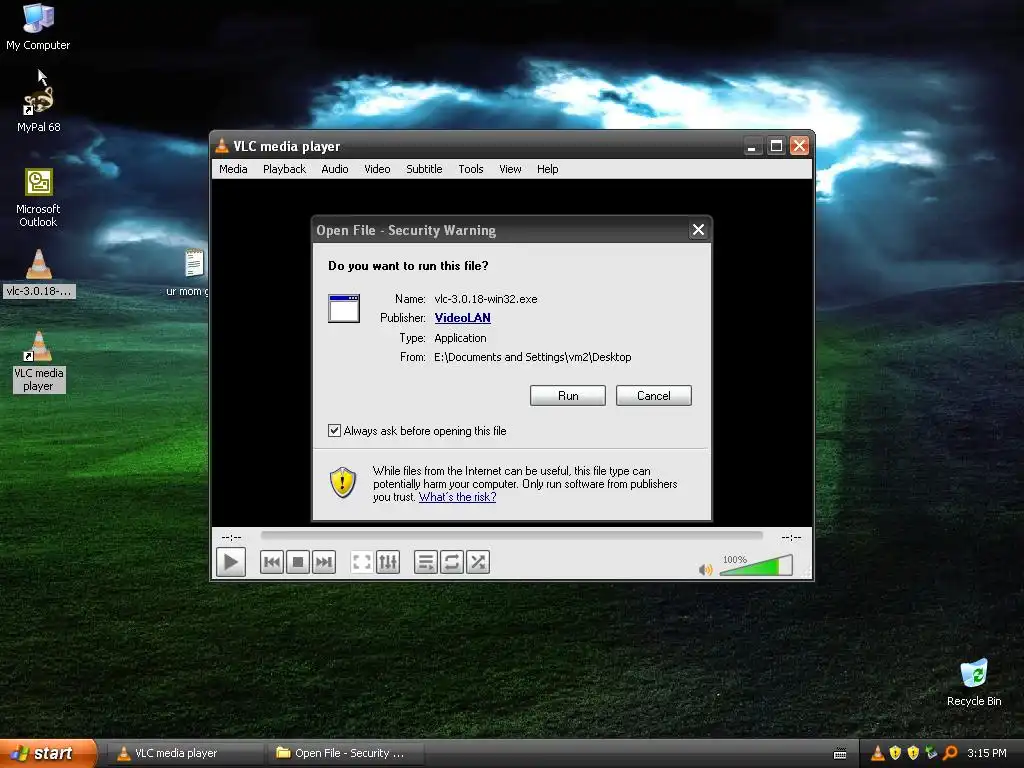
Task: Select the Microsoft Outlook desktop icon
Action: 39,198
